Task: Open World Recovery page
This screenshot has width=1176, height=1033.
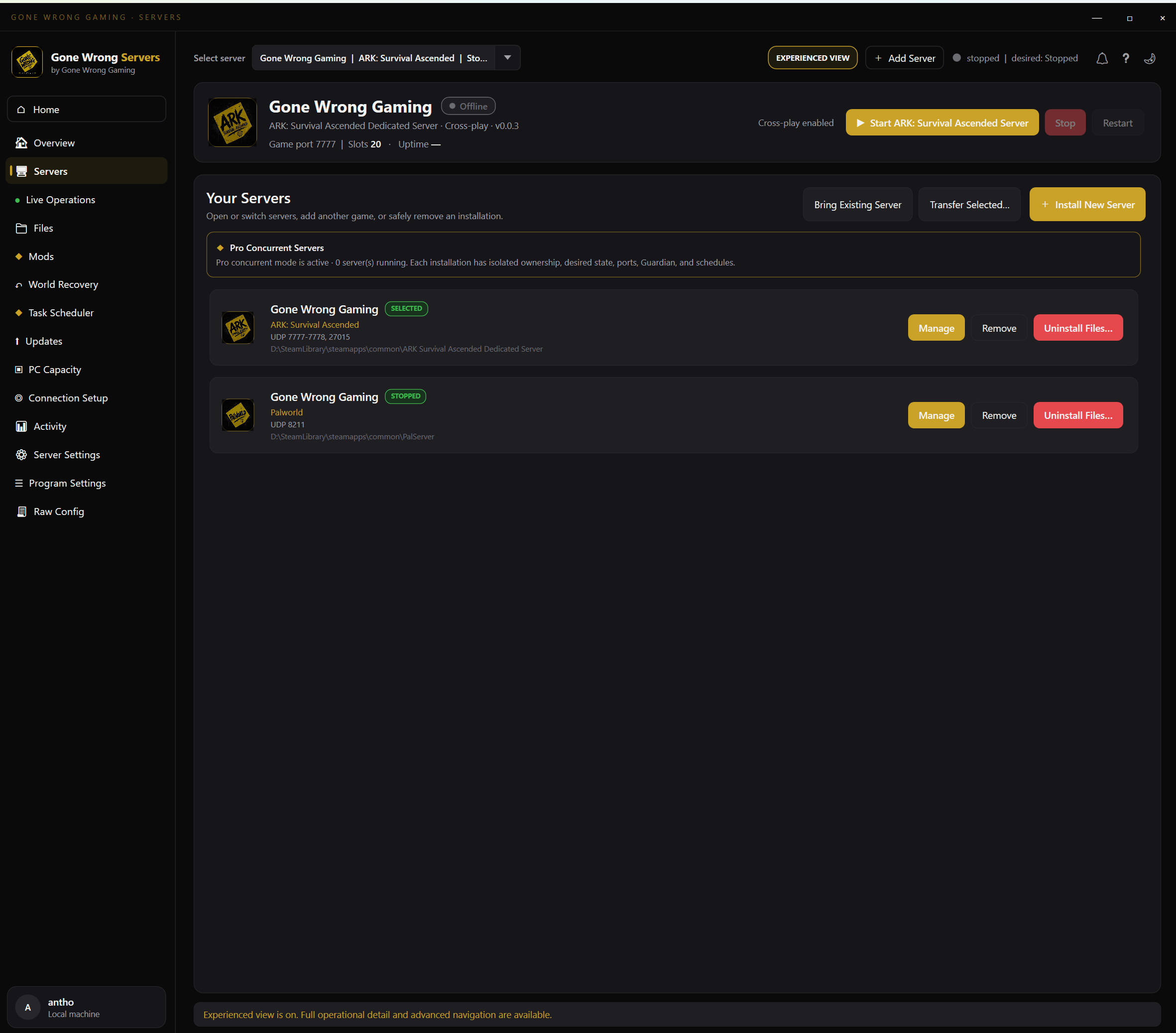Action: (x=86, y=284)
